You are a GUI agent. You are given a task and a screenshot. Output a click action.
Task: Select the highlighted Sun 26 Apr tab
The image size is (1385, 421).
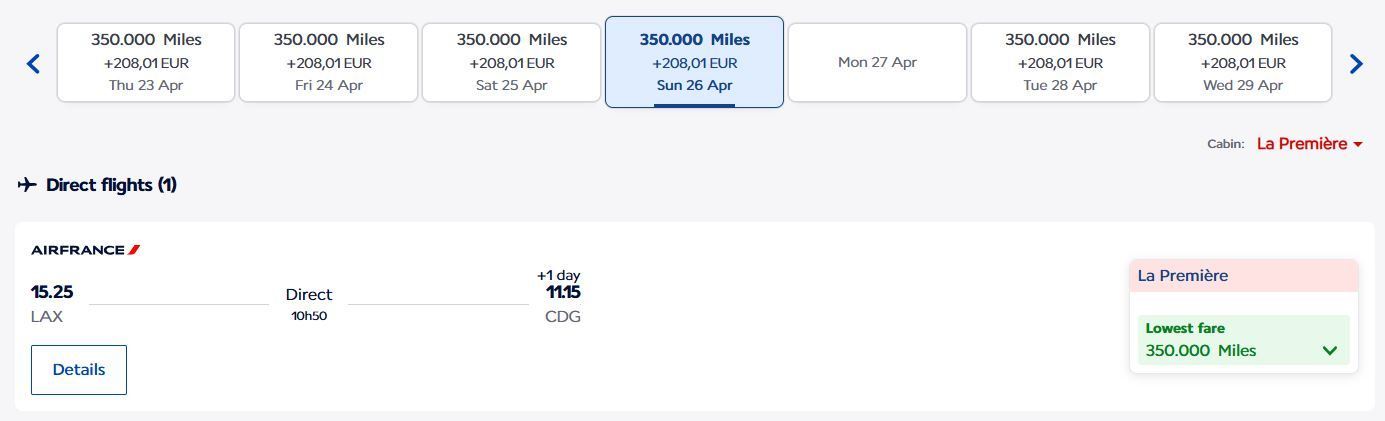tap(694, 62)
